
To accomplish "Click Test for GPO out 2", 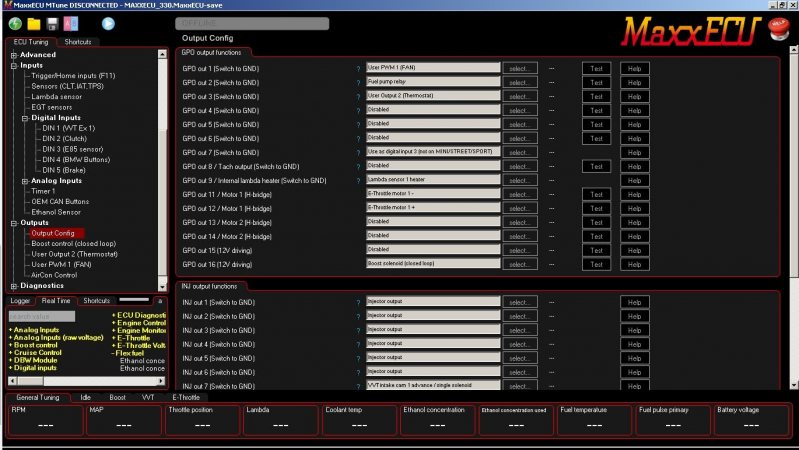I will [596, 83].
